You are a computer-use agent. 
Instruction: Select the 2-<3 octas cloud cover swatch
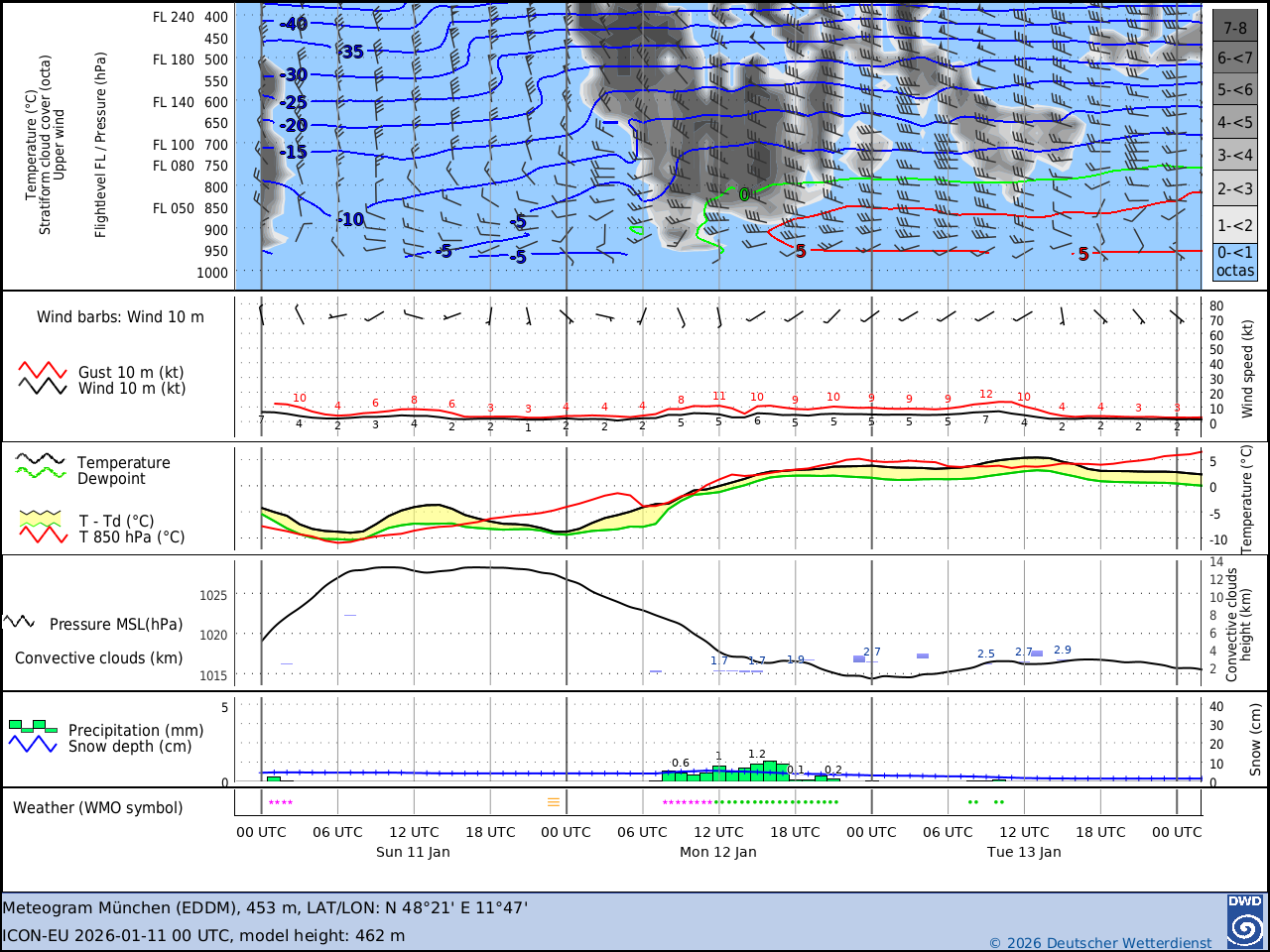click(x=1235, y=188)
